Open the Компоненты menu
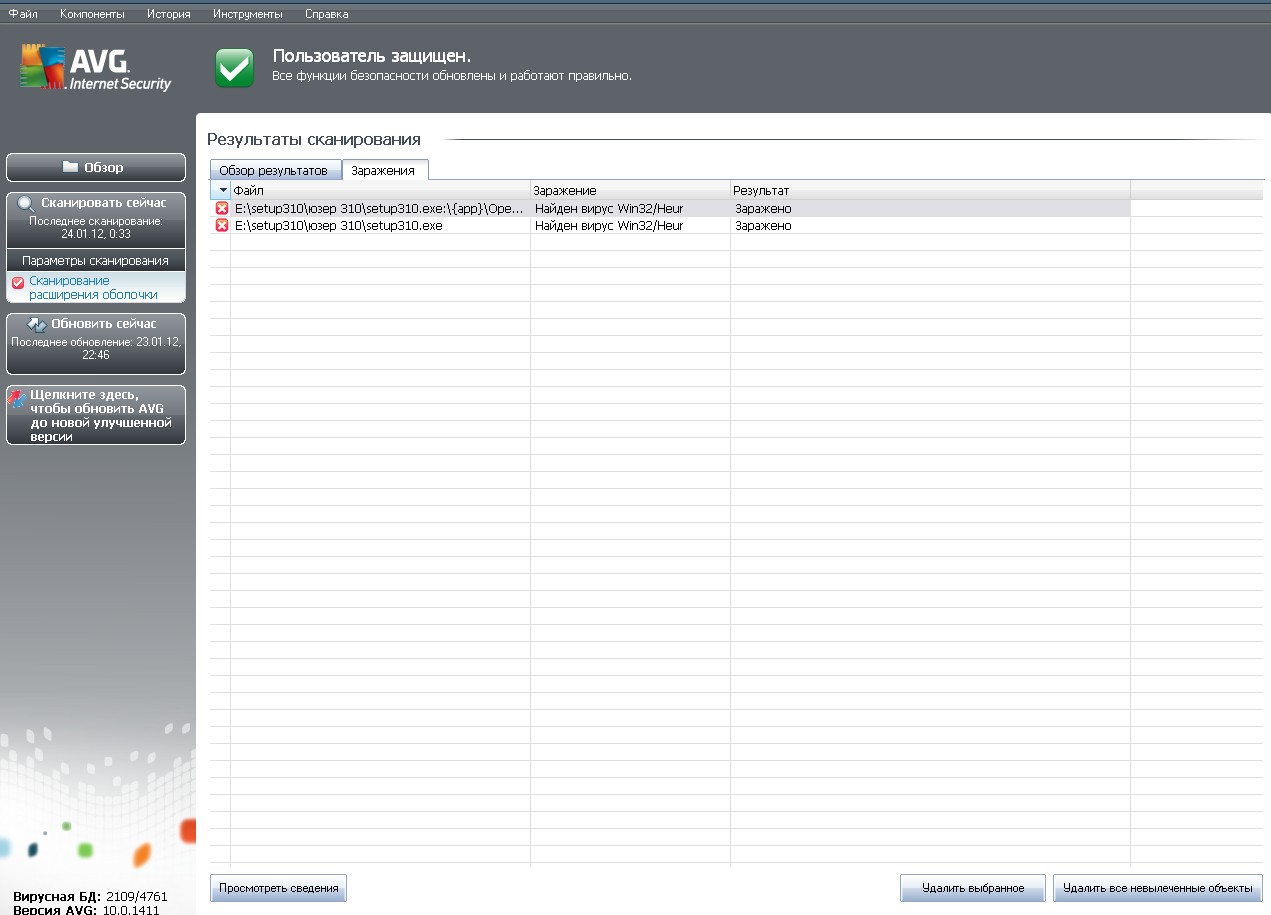 point(92,14)
